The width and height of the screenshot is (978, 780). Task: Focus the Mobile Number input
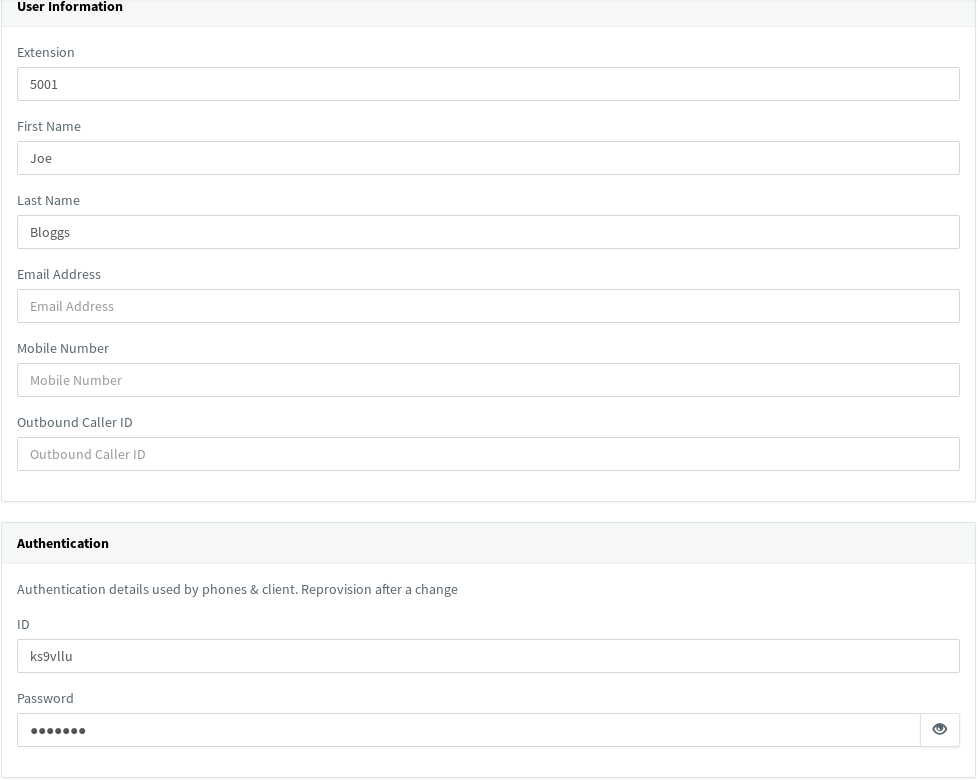tap(488, 380)
